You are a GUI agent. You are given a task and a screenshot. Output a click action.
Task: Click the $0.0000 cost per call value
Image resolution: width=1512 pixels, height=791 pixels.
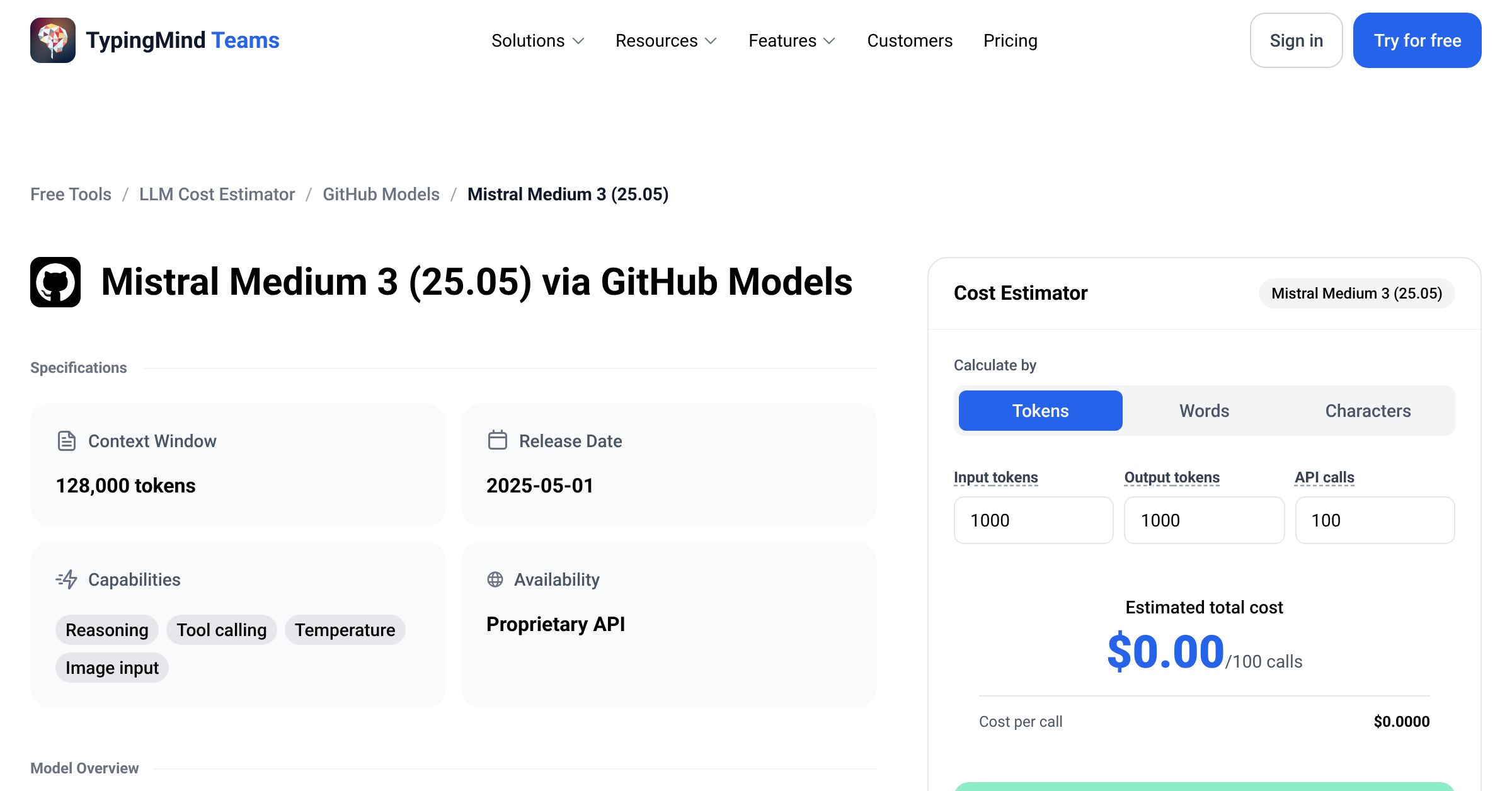1402,722
